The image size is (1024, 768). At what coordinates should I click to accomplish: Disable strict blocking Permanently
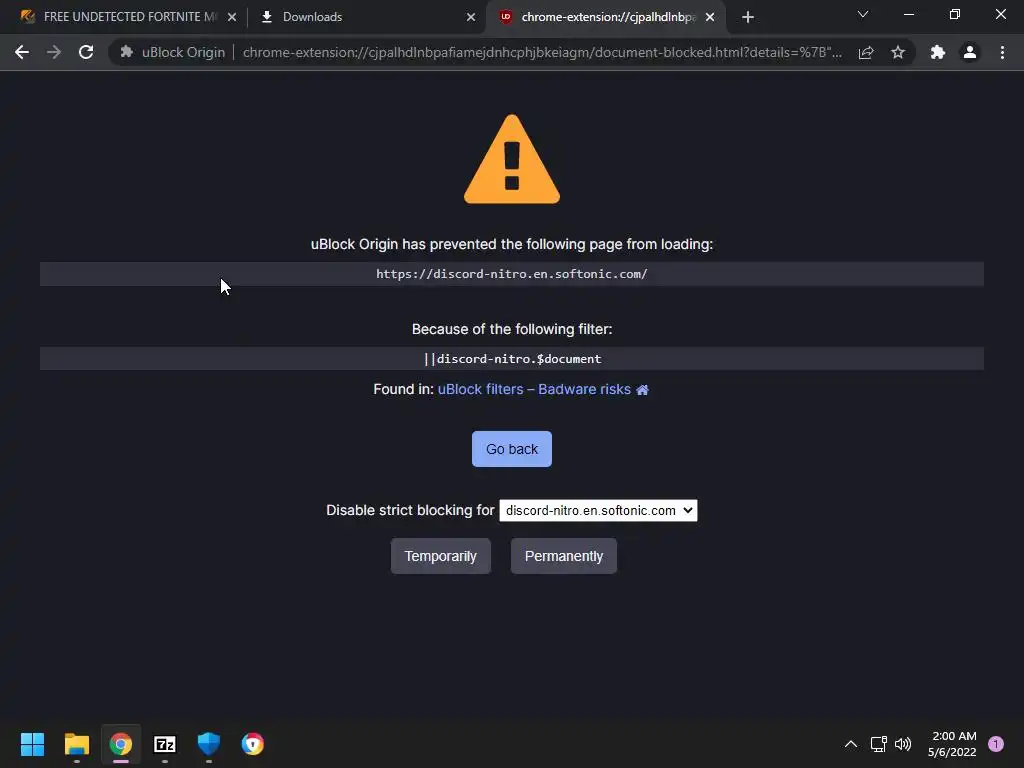click(564, 556)
